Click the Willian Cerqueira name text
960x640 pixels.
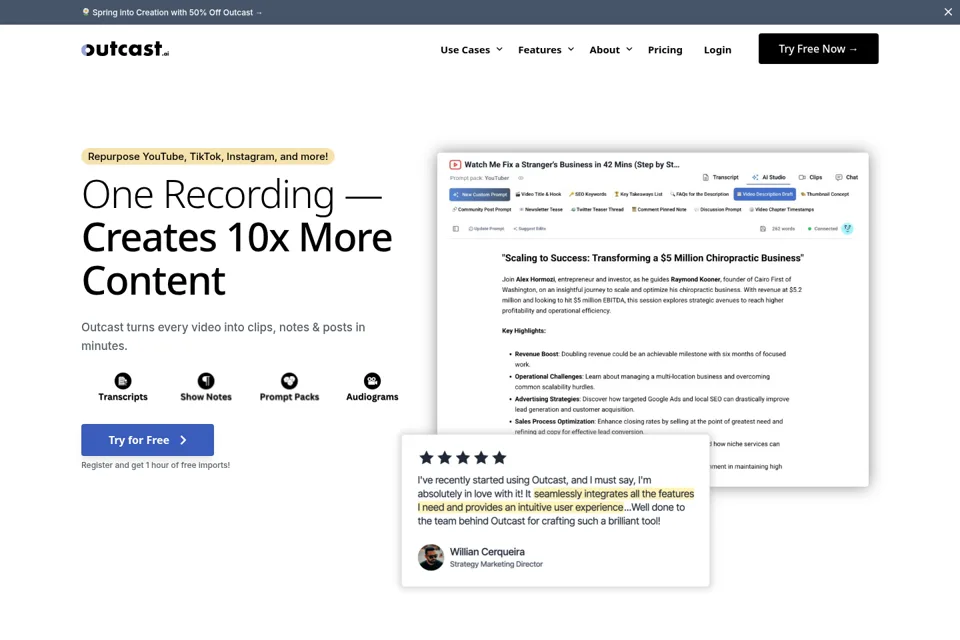click(x=487, y=552)
